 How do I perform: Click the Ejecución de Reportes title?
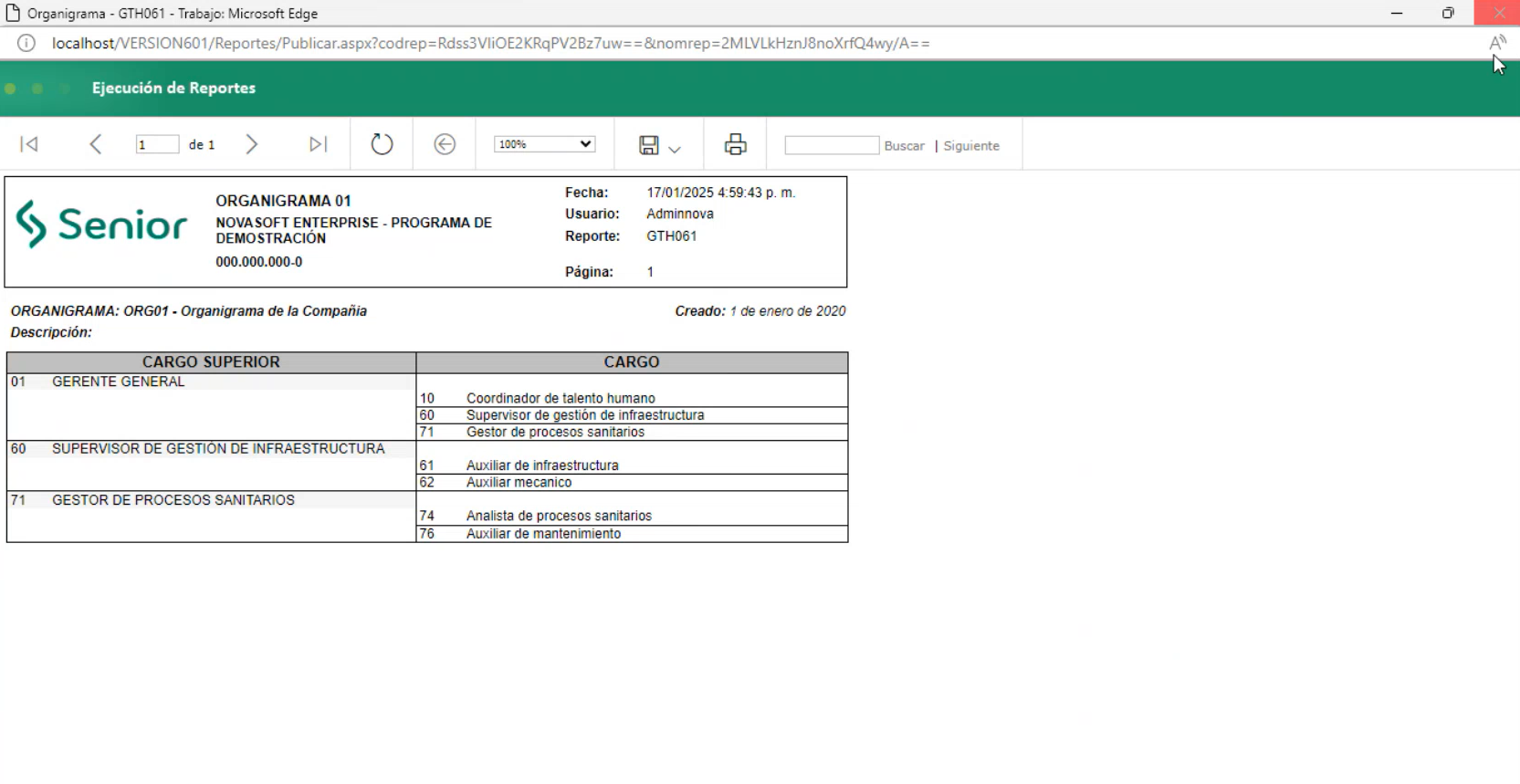[173, 89]
